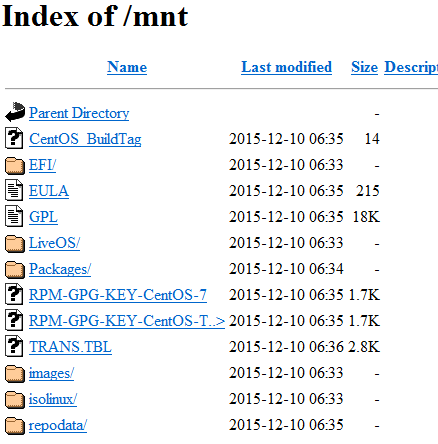
Task: Click the text document icon beside GPL
Action: point(14,216)
